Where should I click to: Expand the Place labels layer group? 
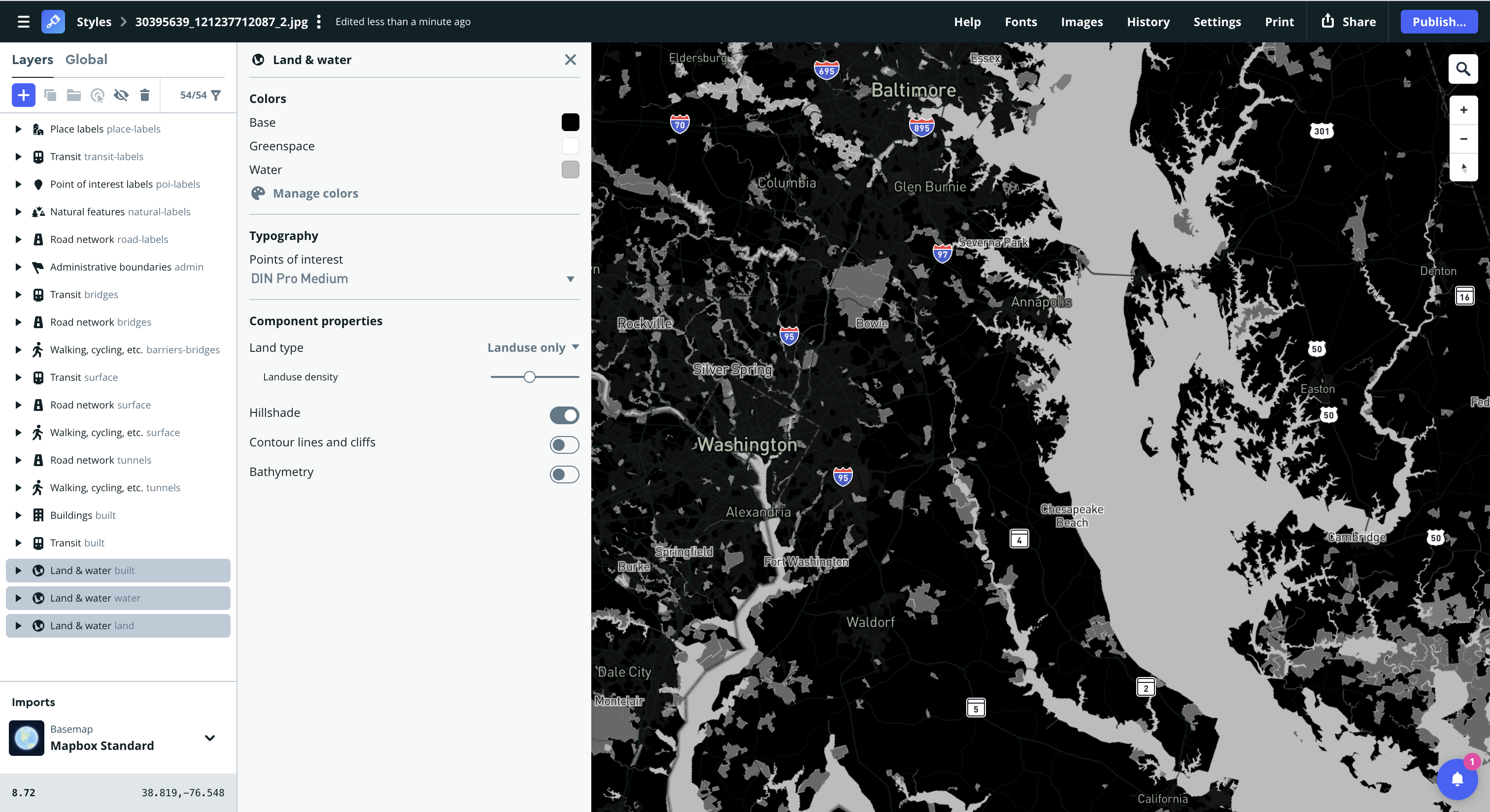[18, 129]
